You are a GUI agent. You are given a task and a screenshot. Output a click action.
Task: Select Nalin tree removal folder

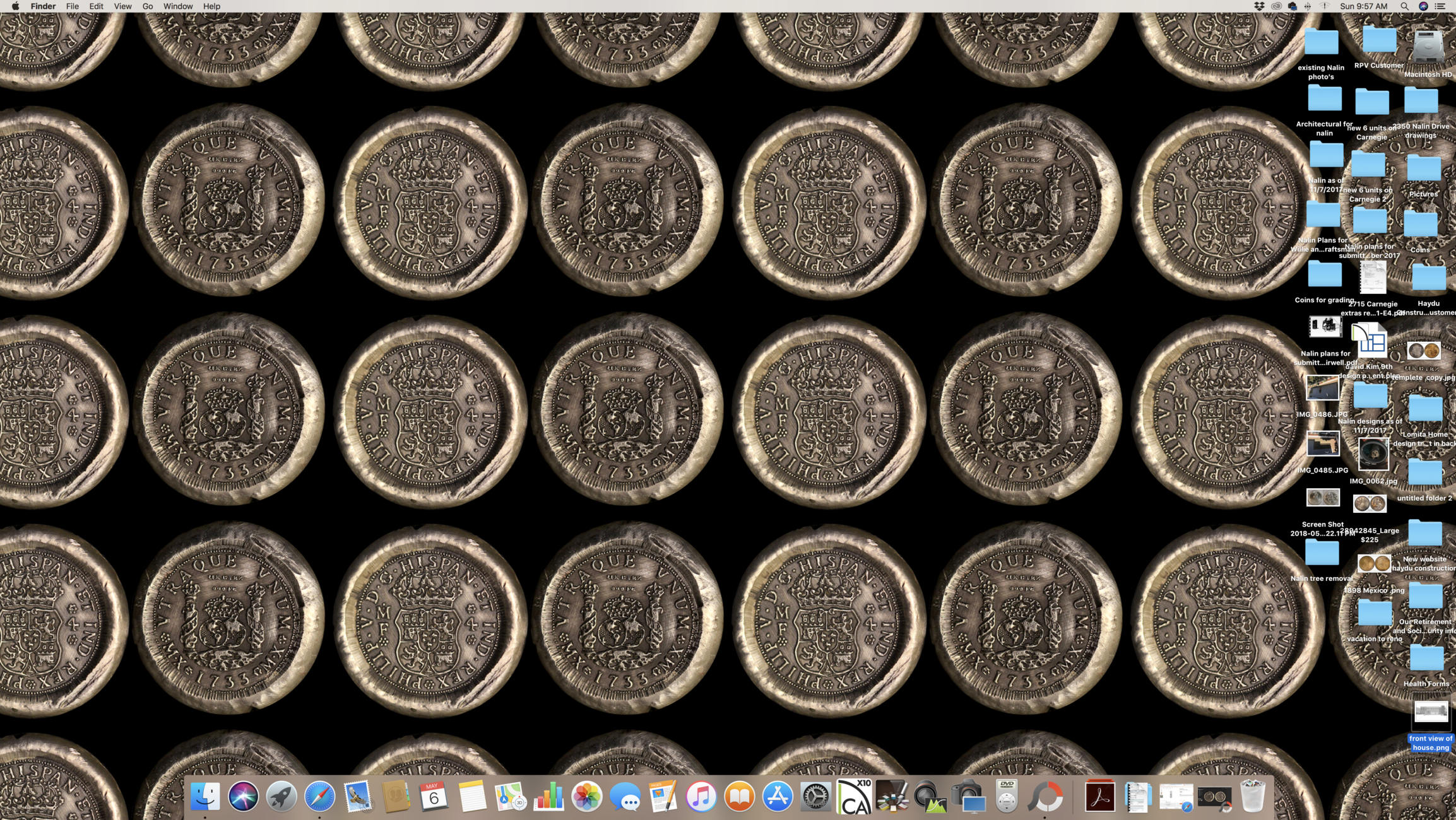pyautogui.click(x=1322, y=553)
